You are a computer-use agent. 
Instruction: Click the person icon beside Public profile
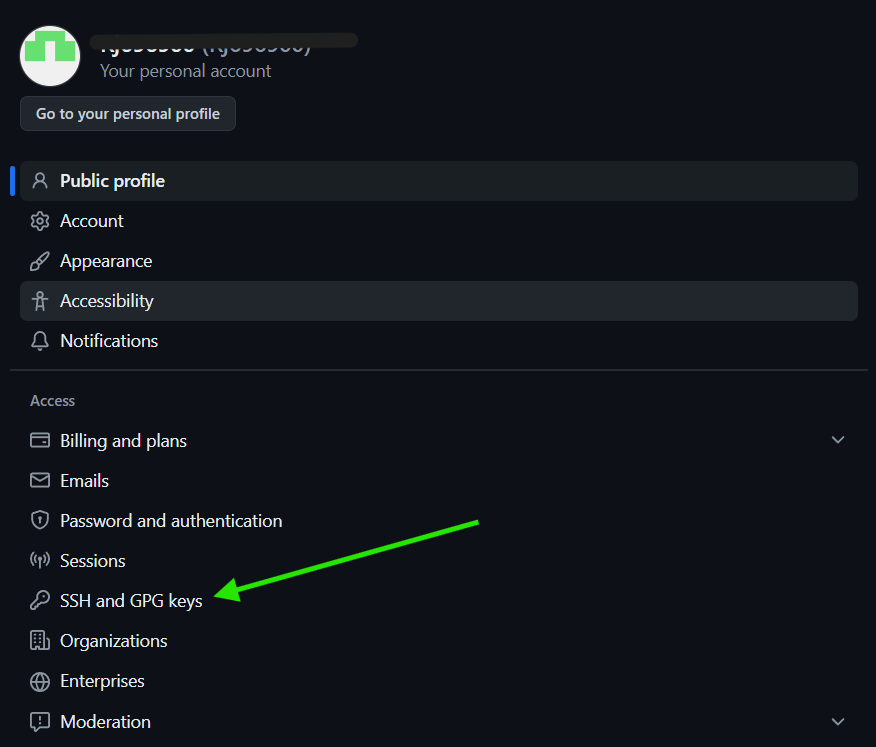[x=40, y=181]
